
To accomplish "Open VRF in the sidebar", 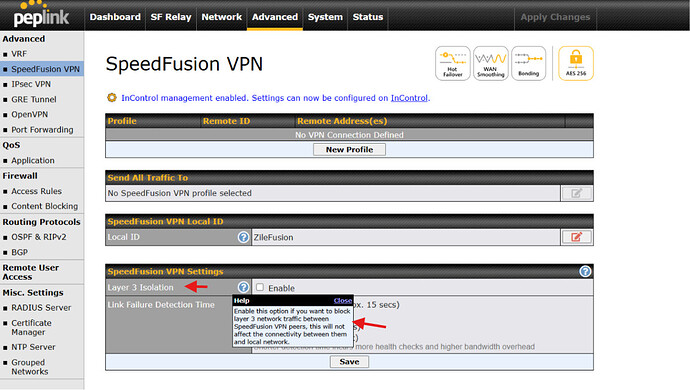I will [19, 54].
